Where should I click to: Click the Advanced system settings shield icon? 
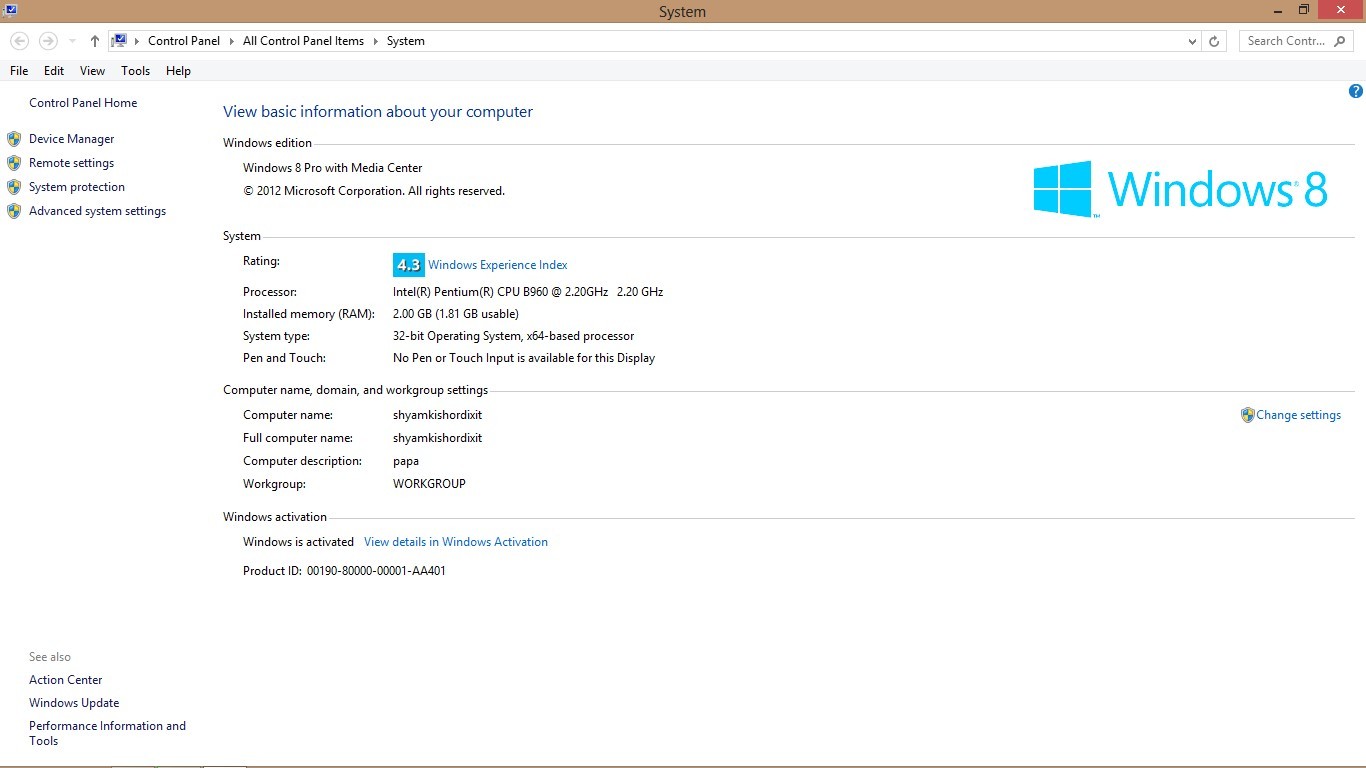(x=14, y=211)
